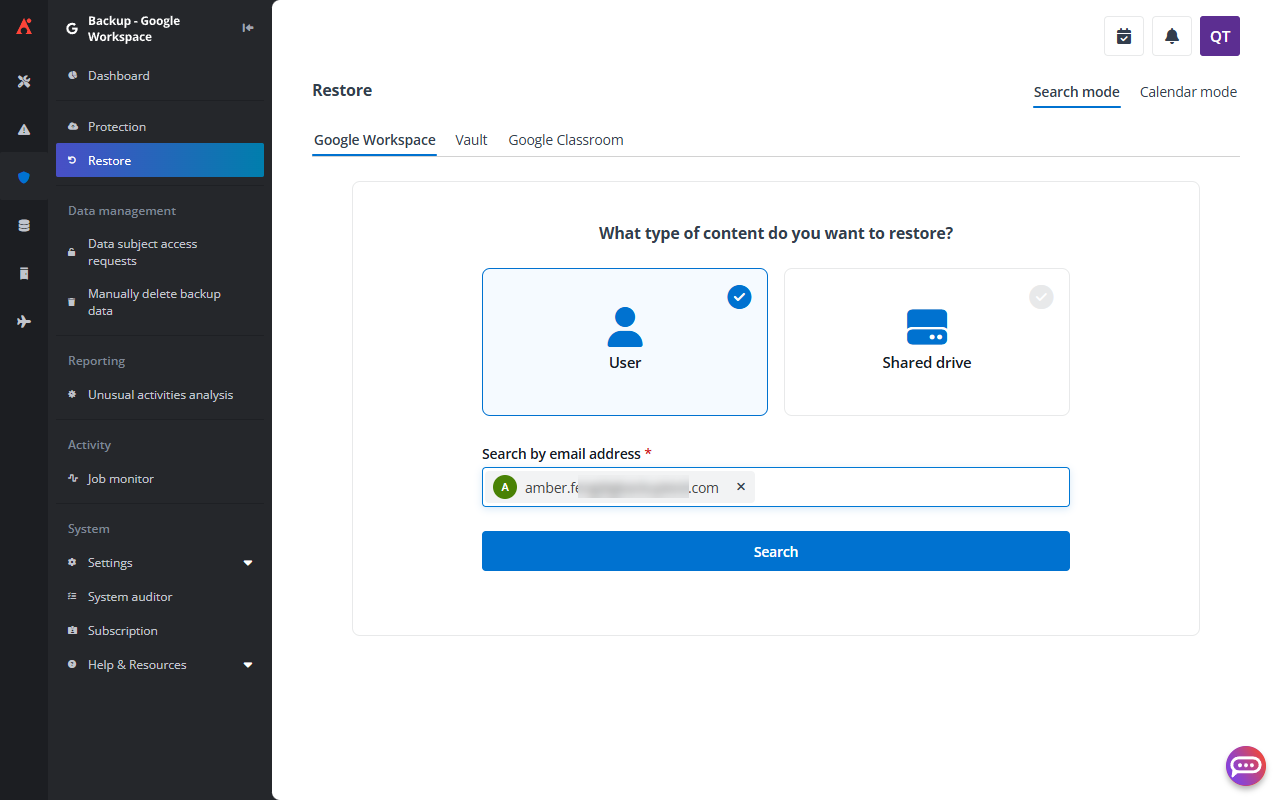
Task: Open the warning triangle icon in left rail
Action: [x=24, y=129]
